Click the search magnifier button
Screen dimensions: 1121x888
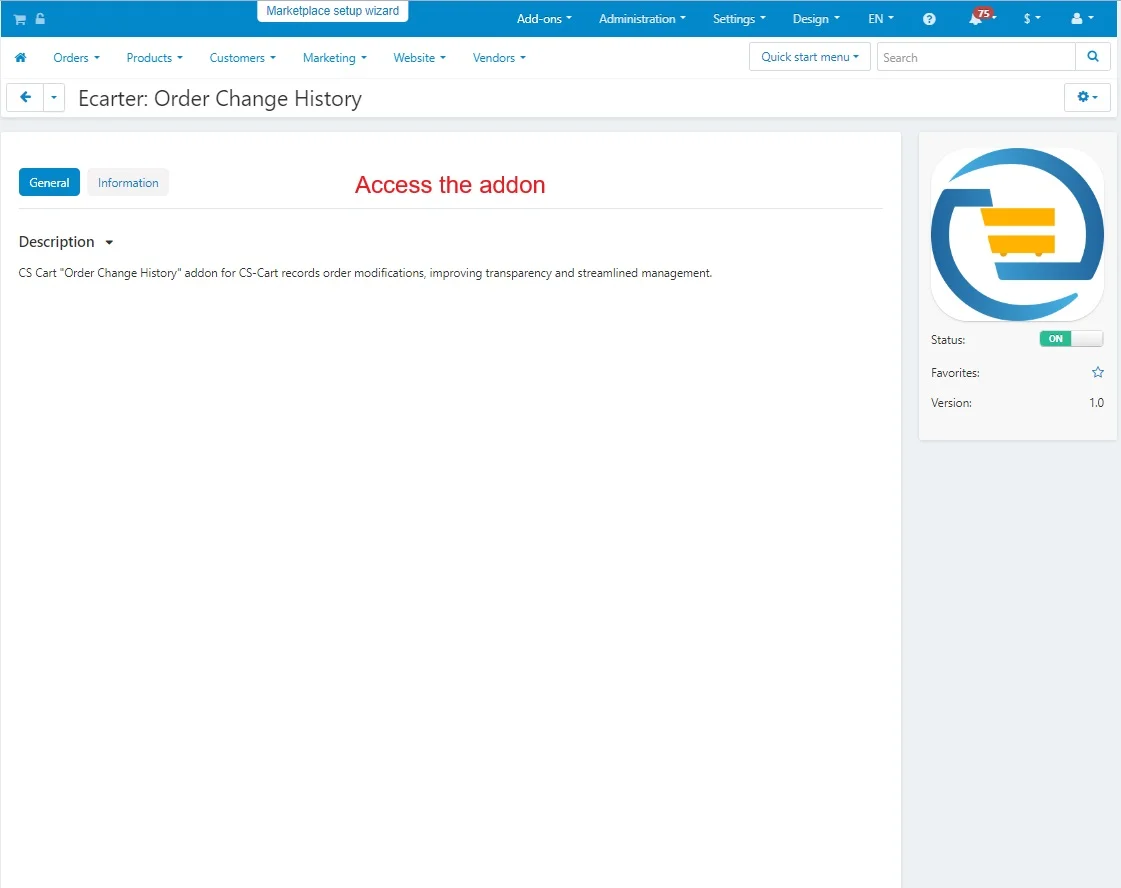coord(1092,56)
